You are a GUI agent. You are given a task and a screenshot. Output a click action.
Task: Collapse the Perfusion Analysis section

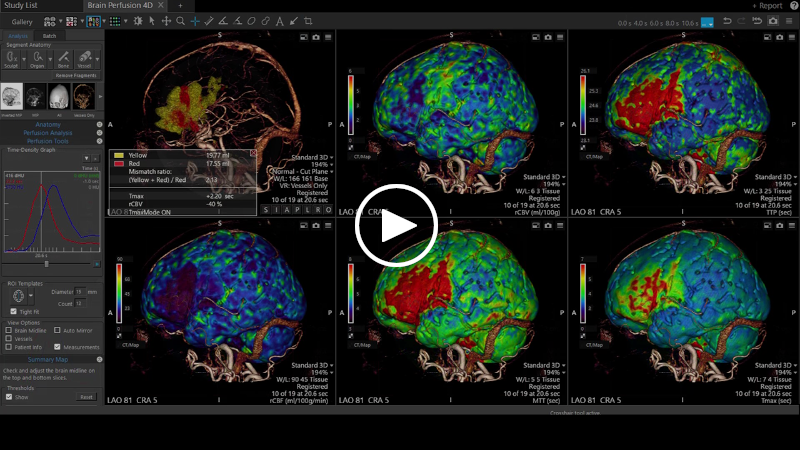[99, 133]
